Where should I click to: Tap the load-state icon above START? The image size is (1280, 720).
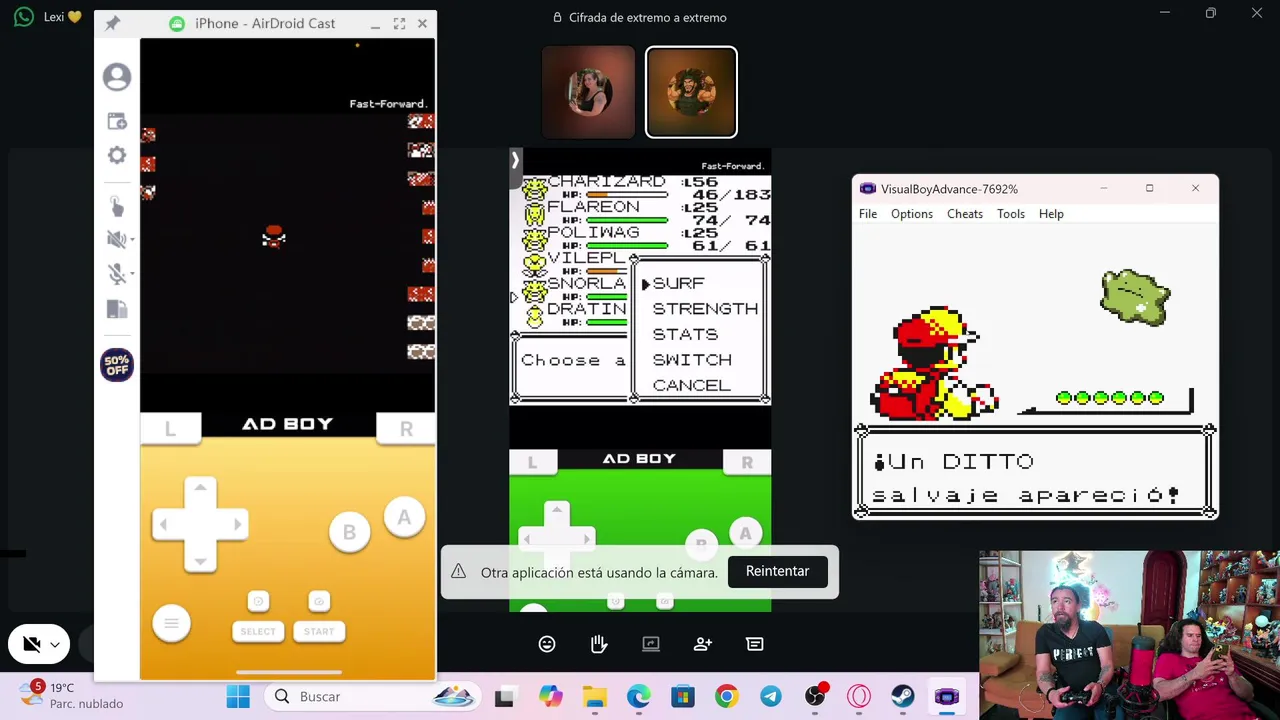[319, 601]
